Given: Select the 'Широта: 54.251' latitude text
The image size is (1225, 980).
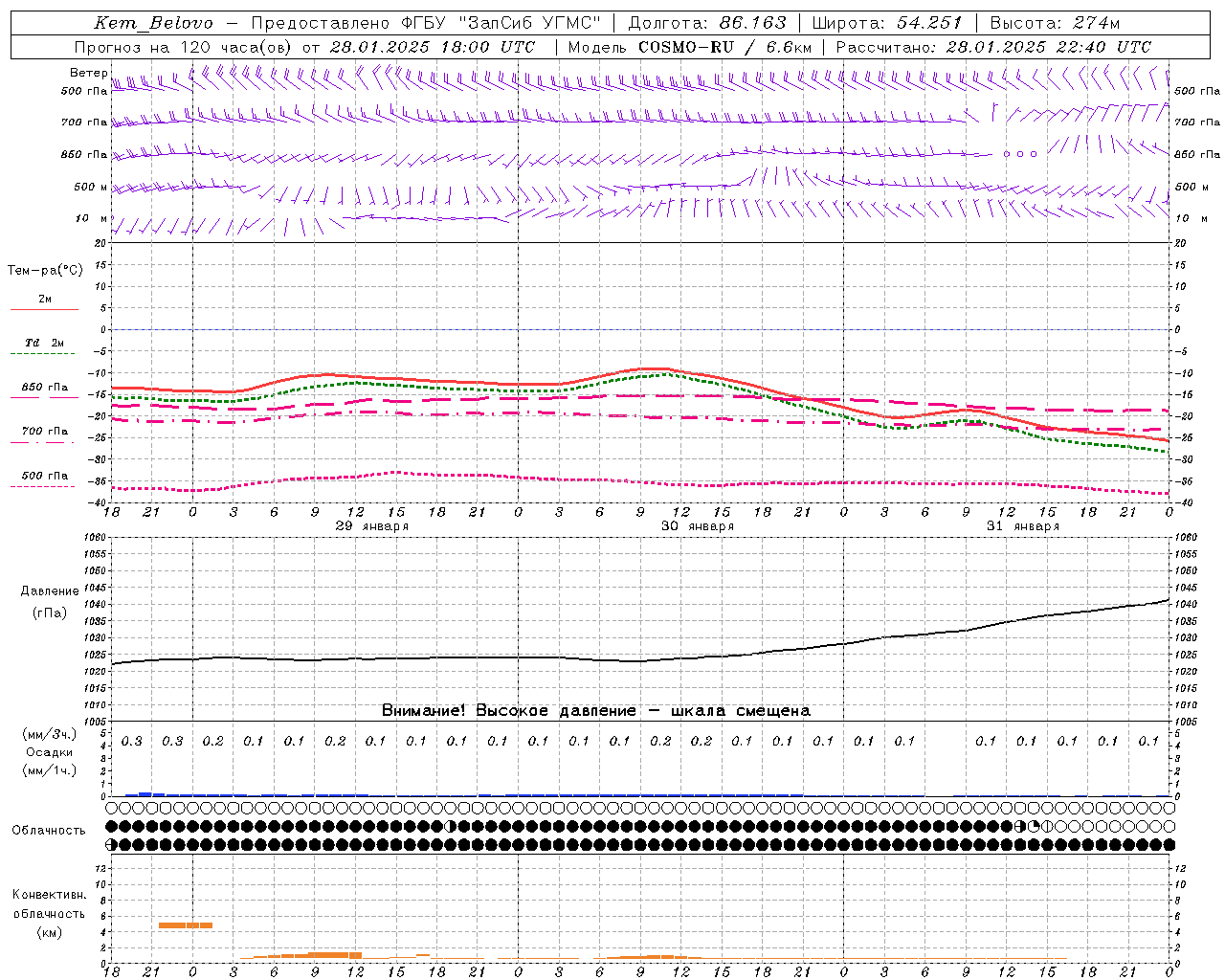Looking at the screenshot, I should point(887,23).
